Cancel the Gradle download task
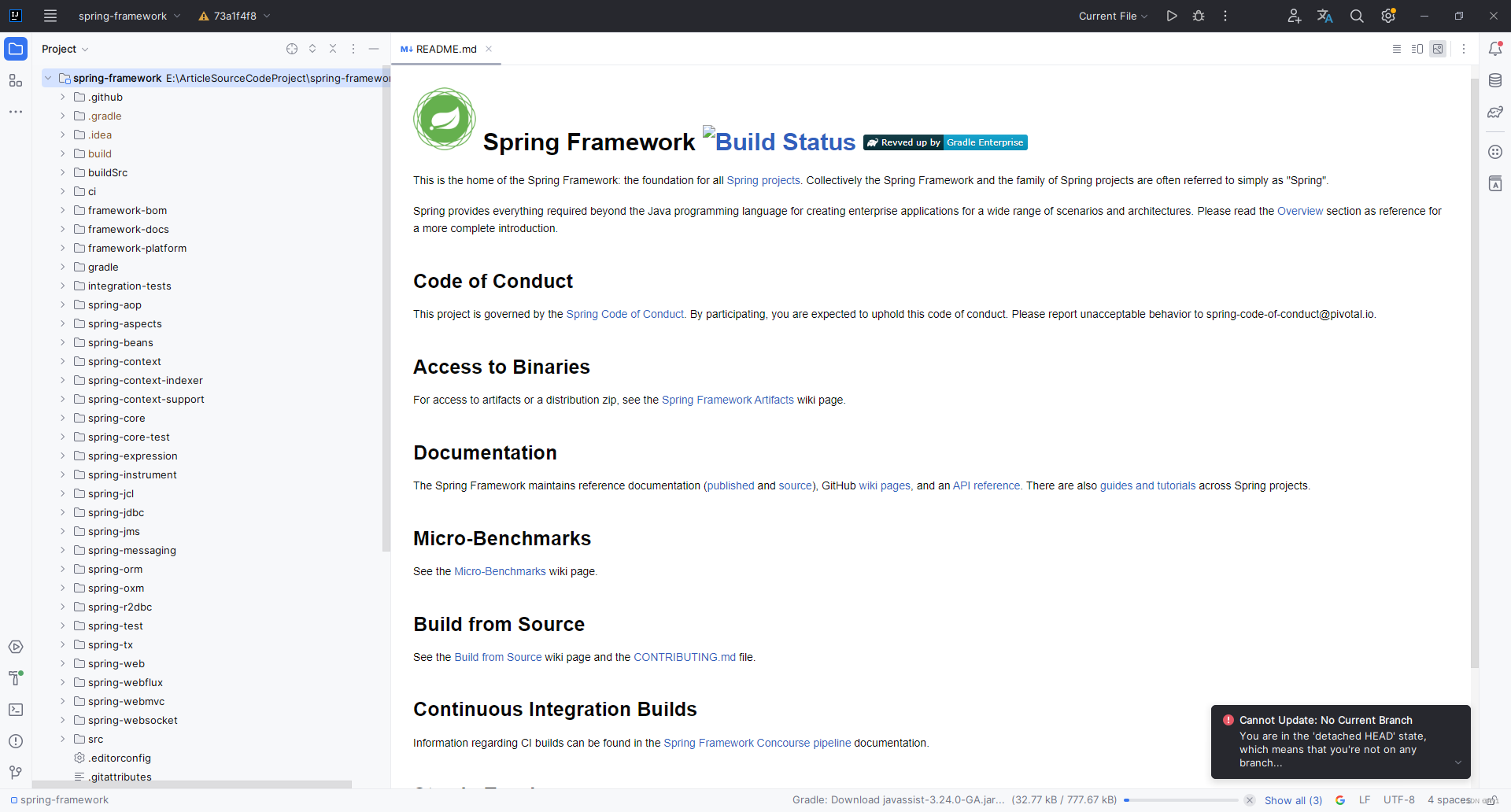Image resolution: width=1511 pixels, height=812 pixels. click(x=1249, y=800)
